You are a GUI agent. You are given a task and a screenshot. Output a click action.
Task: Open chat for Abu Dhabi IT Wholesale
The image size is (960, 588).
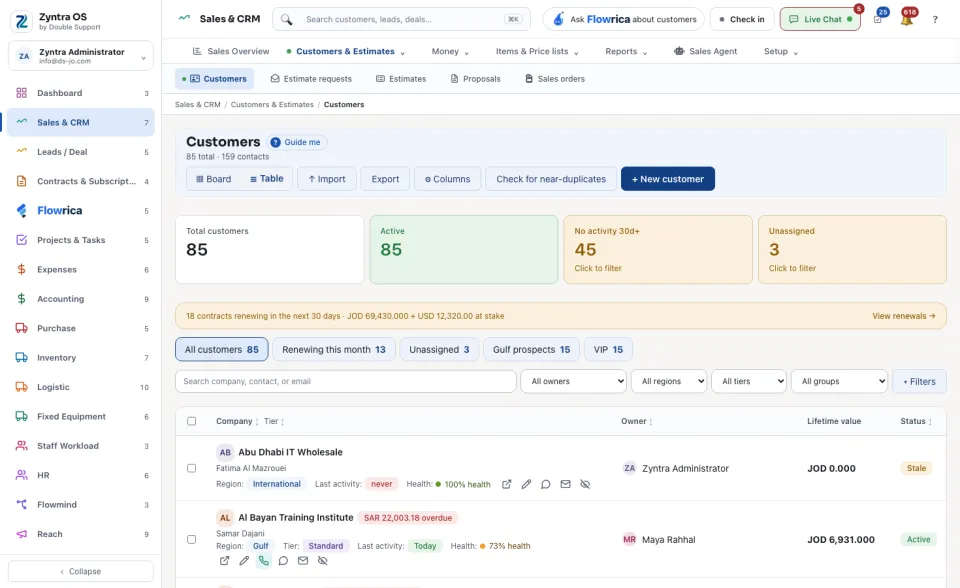coord(546,484)
